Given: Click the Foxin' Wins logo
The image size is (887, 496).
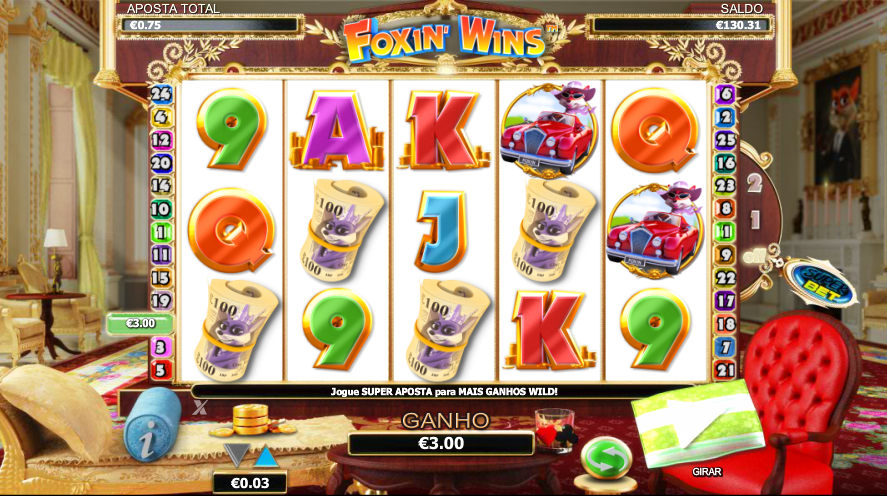Looking at the screenshot, I should (445, 38).
